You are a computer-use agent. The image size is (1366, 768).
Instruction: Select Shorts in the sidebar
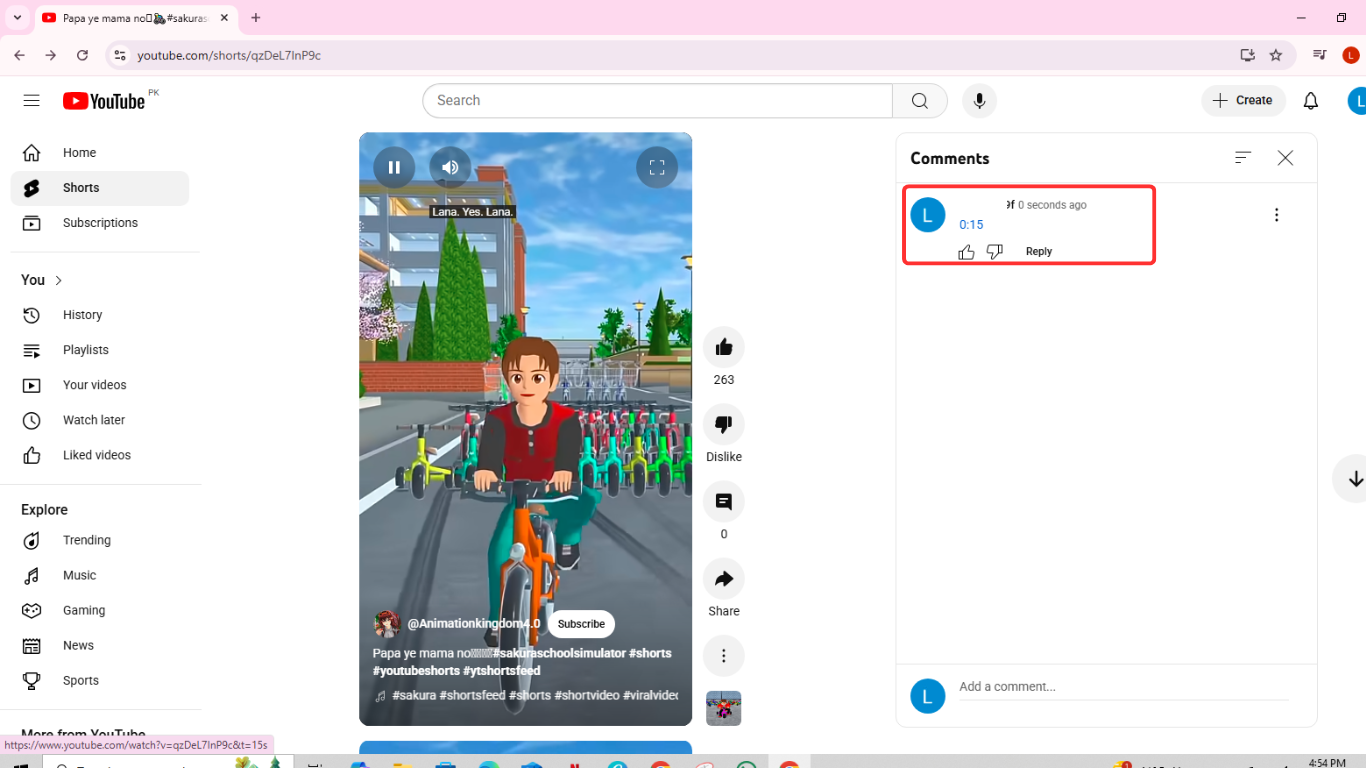(100, 188)
